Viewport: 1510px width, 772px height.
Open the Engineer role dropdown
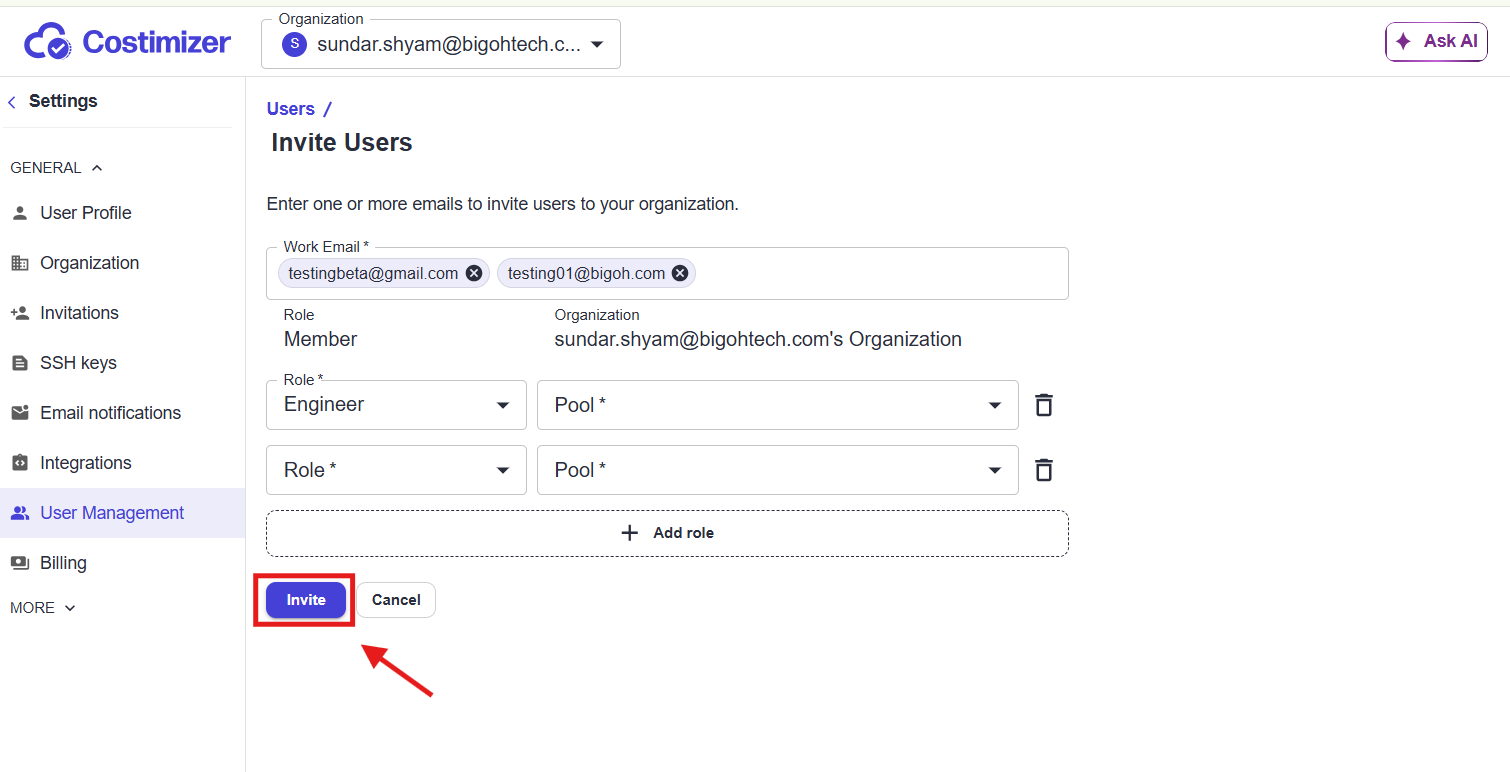point(396,405)
